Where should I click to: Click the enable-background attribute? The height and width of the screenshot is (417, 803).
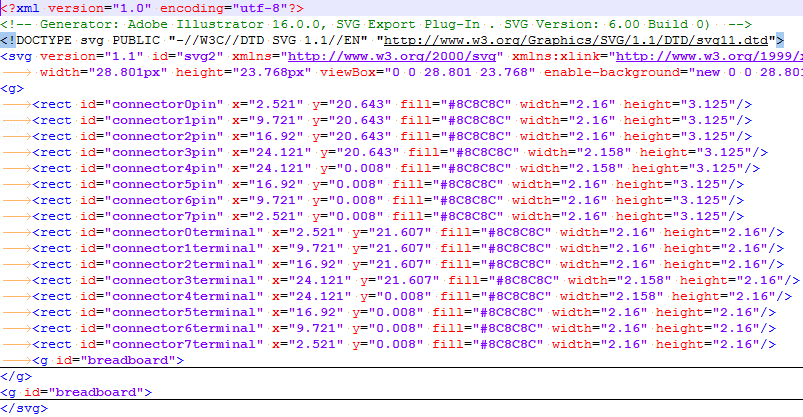(673, 73)
